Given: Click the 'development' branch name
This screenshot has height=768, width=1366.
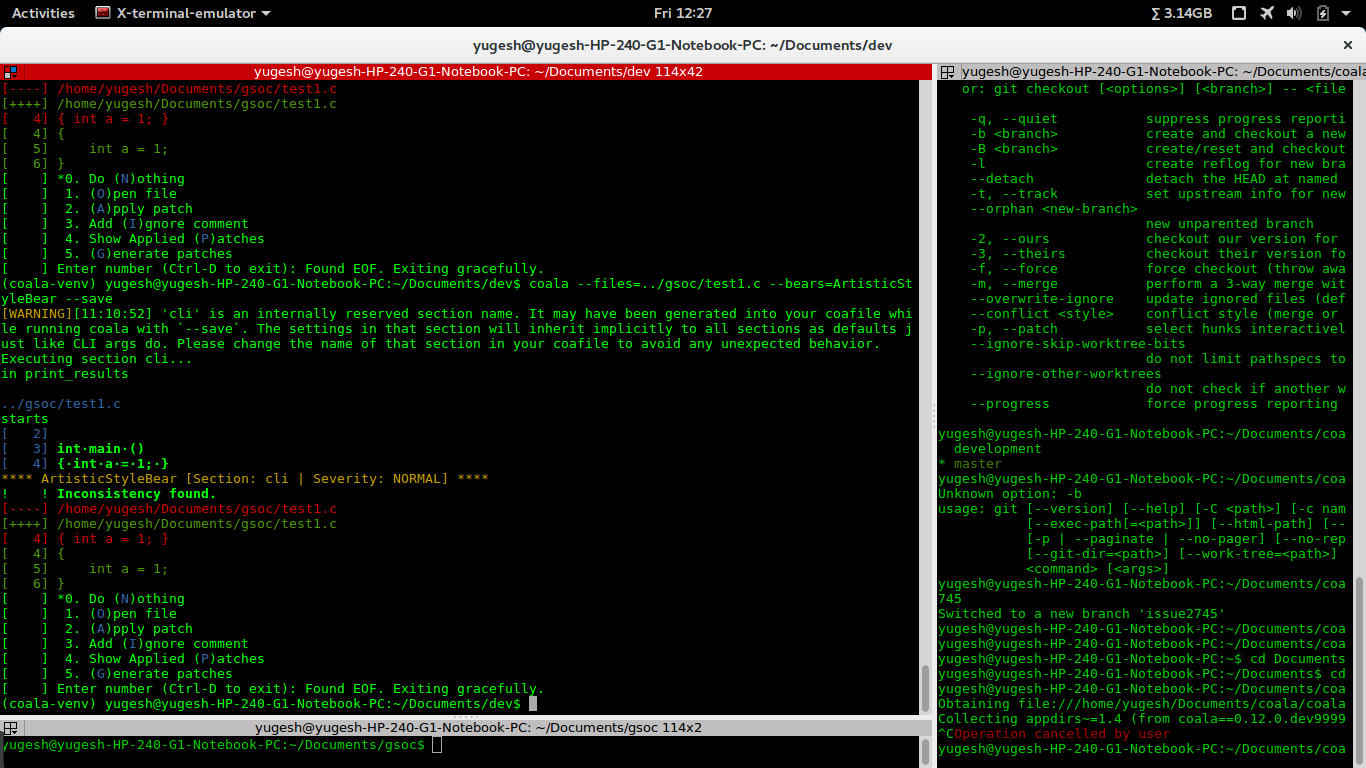Looking at the screenshot, I should pos(998,449).
